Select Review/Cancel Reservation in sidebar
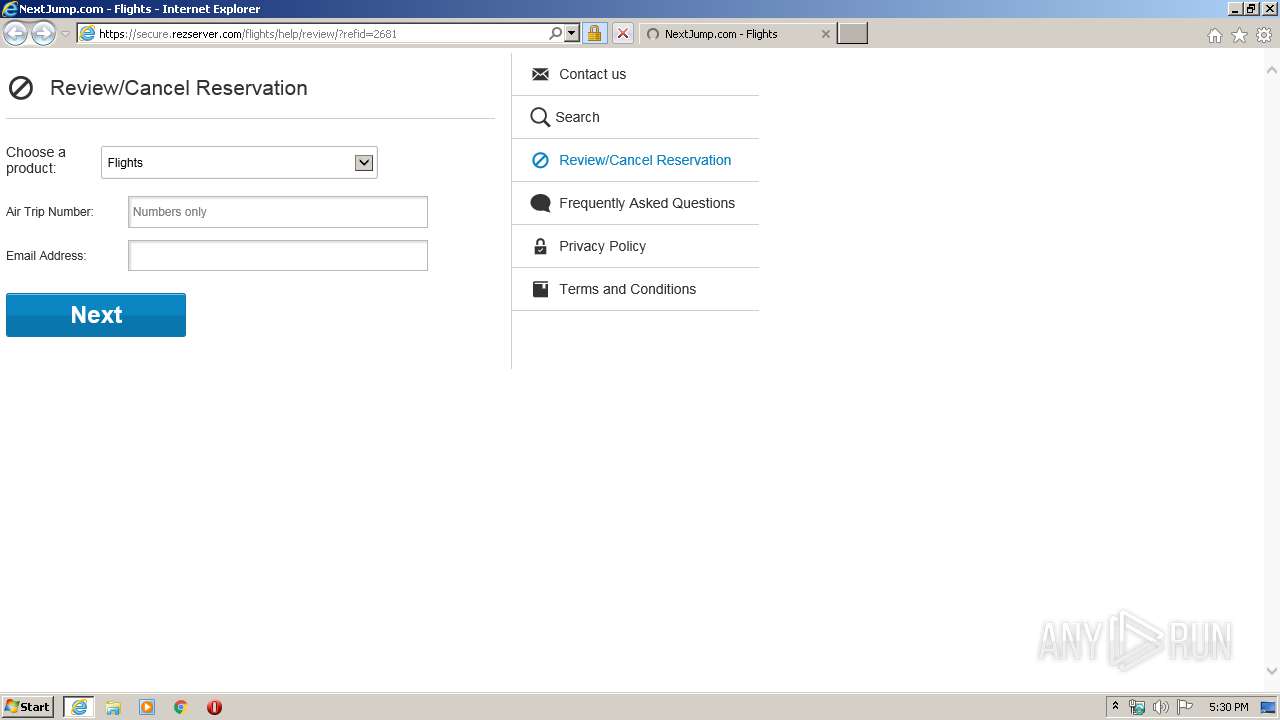 [645, 160]
